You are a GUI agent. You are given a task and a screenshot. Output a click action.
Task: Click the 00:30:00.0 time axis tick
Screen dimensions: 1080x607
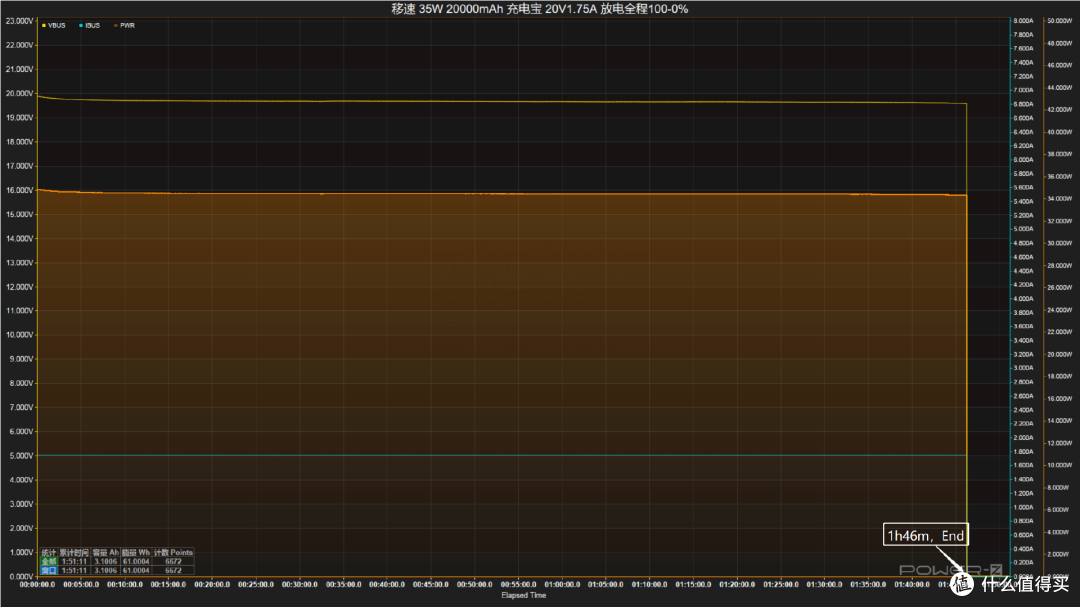click(300, 584)
